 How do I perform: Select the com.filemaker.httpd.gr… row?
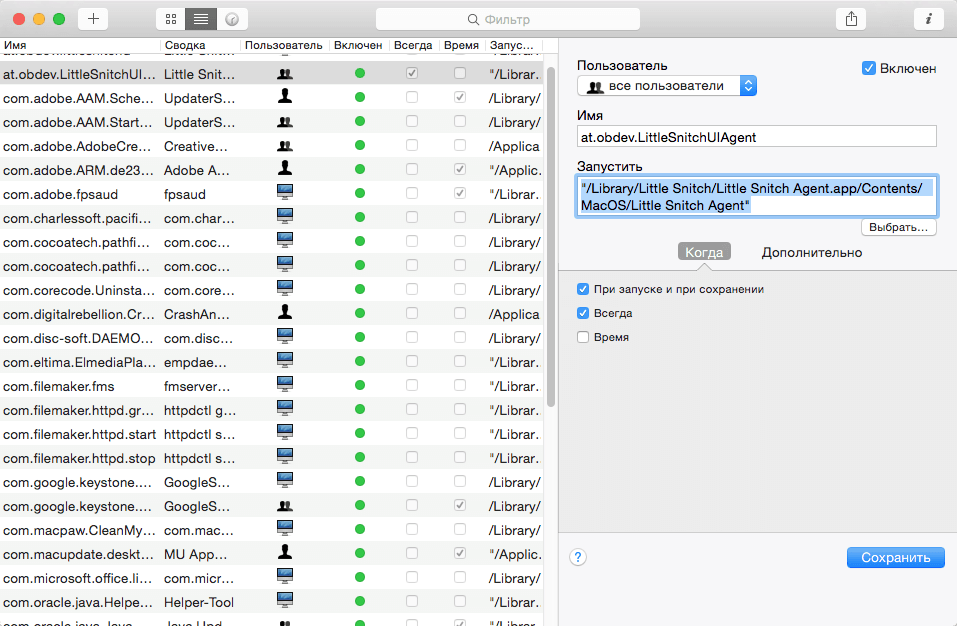[x=272, y=409]
